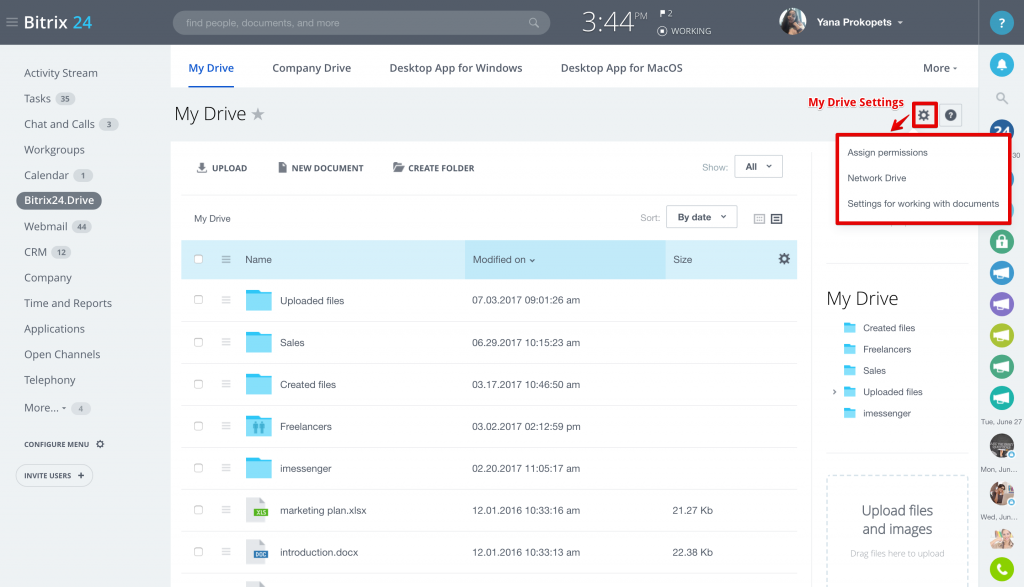This screenshot has height=587, width=1024.
Task: Switch to list view of files
Action: pos(776,219)
